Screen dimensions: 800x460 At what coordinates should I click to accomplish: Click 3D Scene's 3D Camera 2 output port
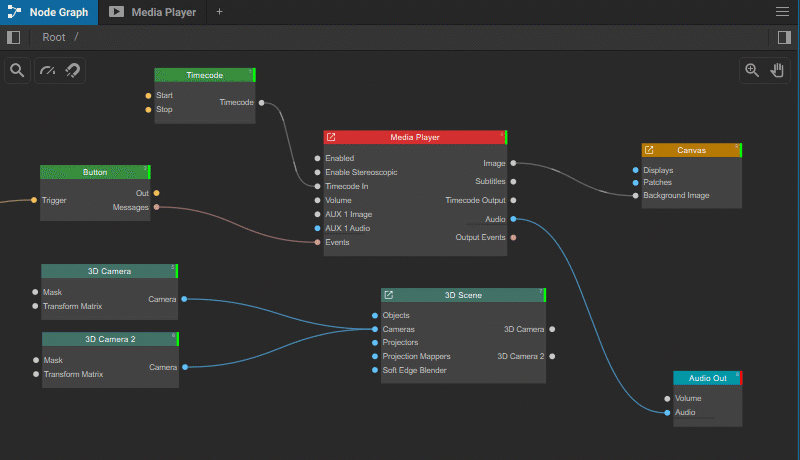tap(552, 356)
